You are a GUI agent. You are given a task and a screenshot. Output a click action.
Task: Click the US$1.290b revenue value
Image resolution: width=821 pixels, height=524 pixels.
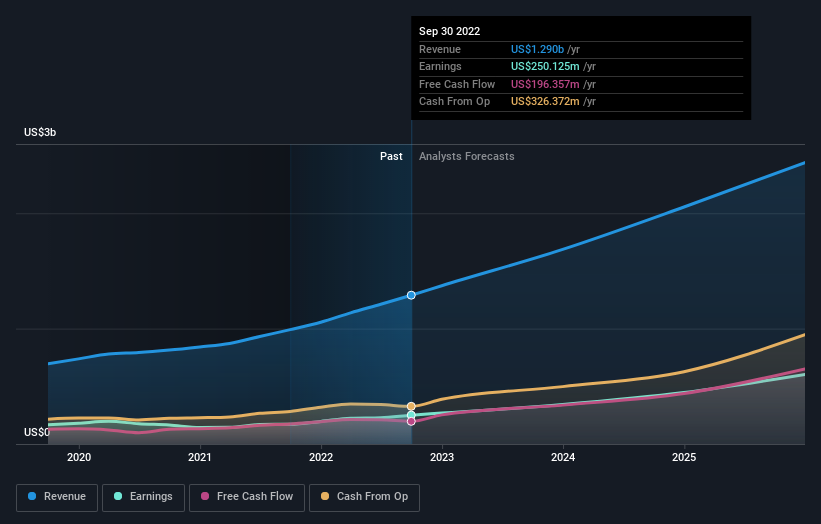pyautogui.click(x=537, y=49)
